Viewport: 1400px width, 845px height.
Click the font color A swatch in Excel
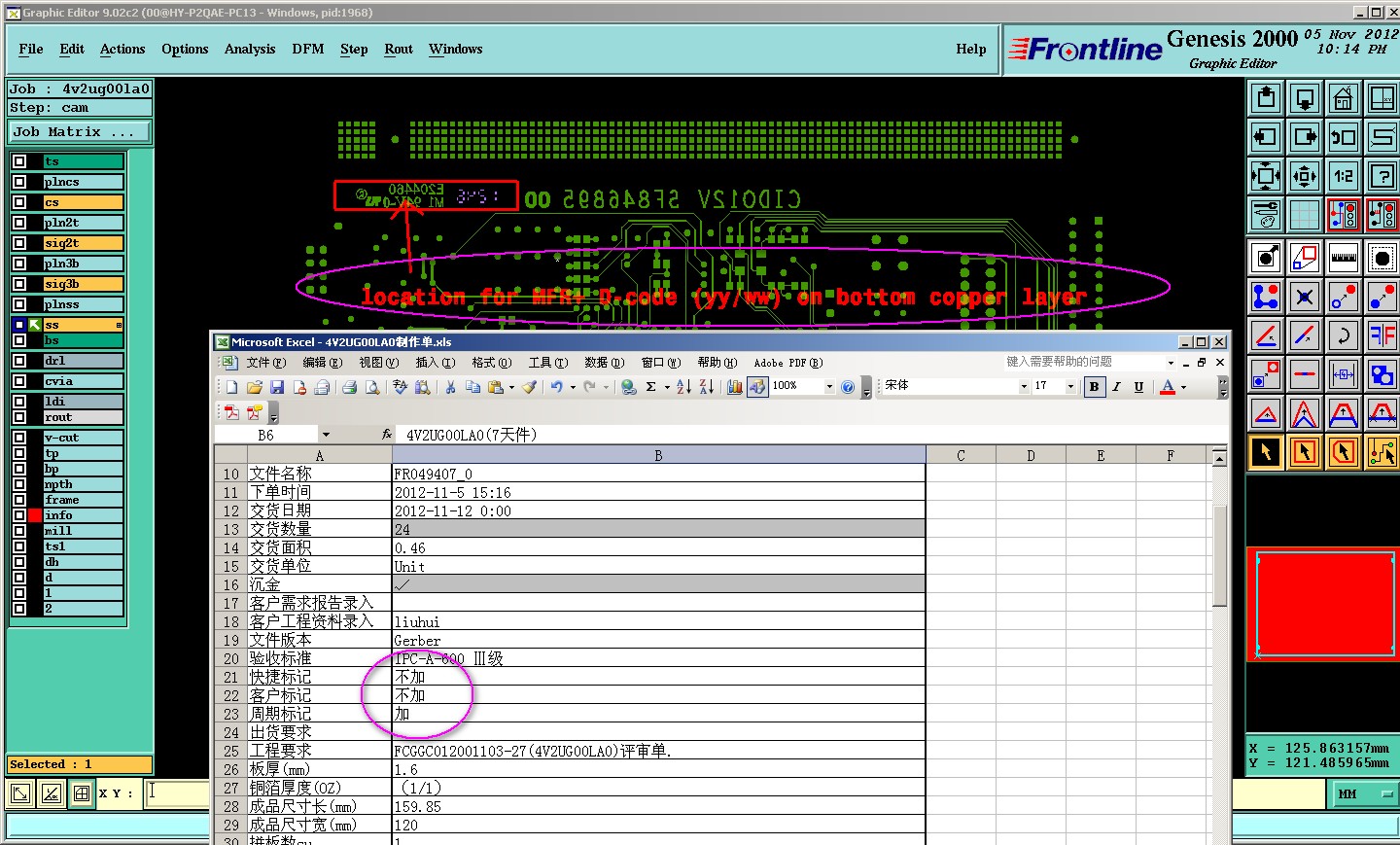[x=1168, y=387]
